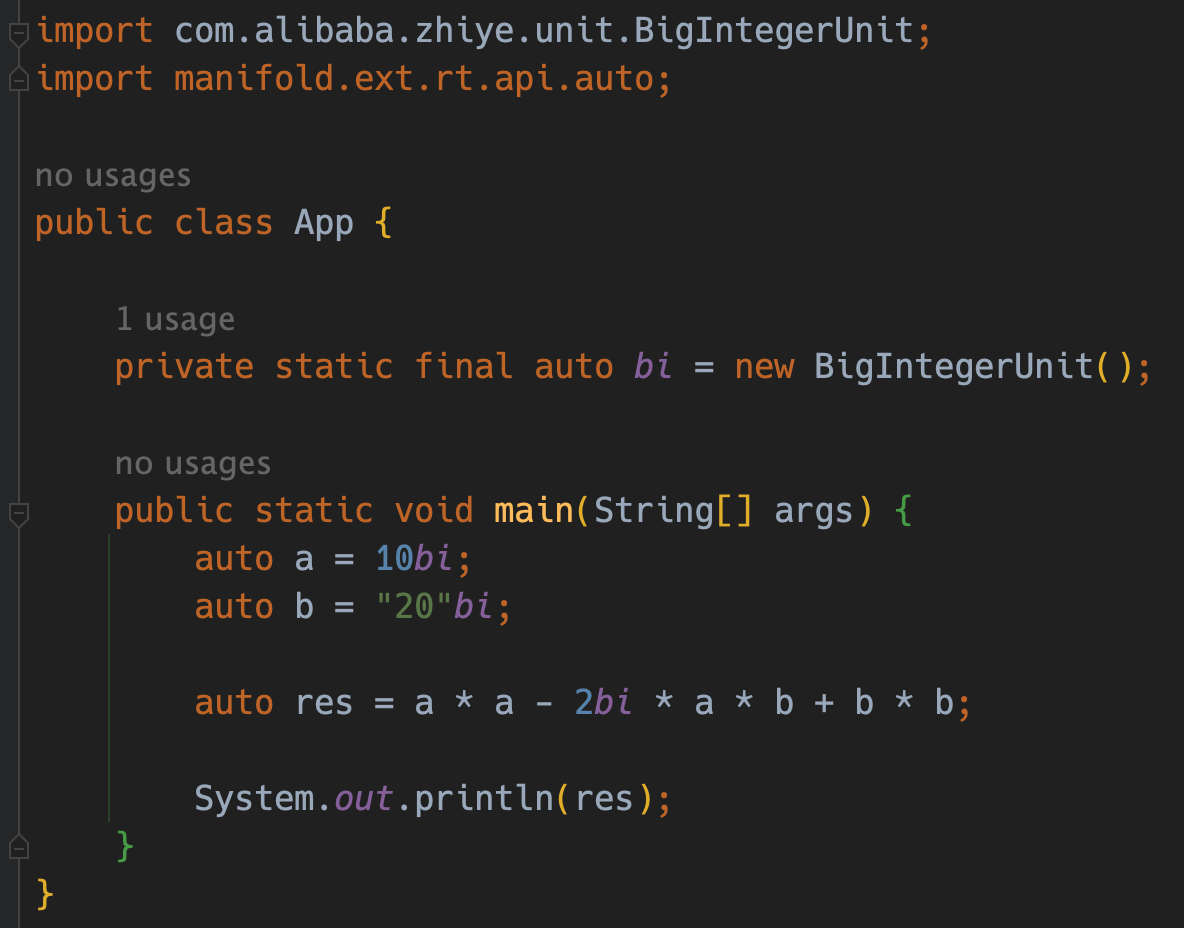Viewport: 1184px width, 928px height.
Task: Click the BigIntegerUnit constructor call
Action: click(954, 366)
